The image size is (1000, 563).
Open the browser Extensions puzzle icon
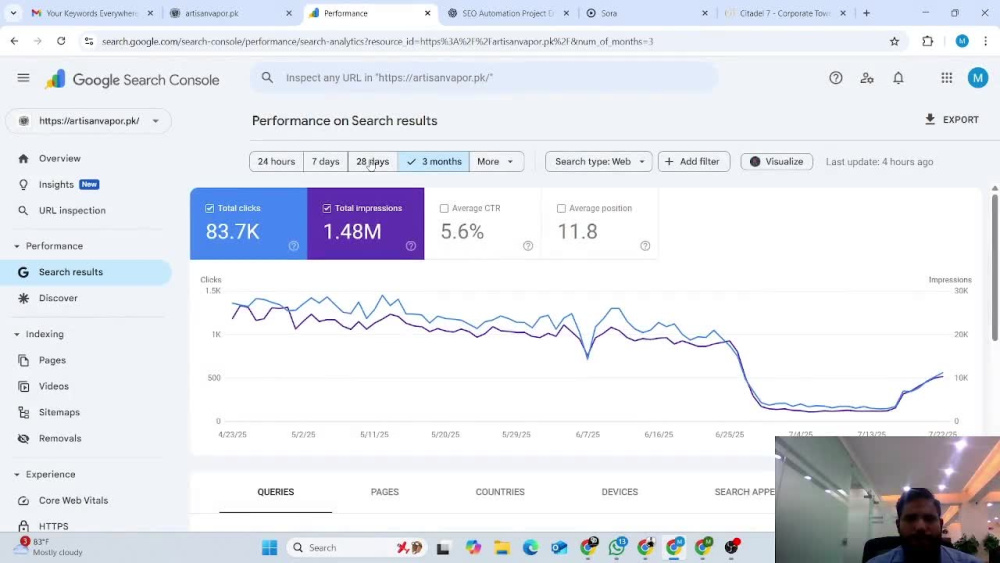pos(927,41)
